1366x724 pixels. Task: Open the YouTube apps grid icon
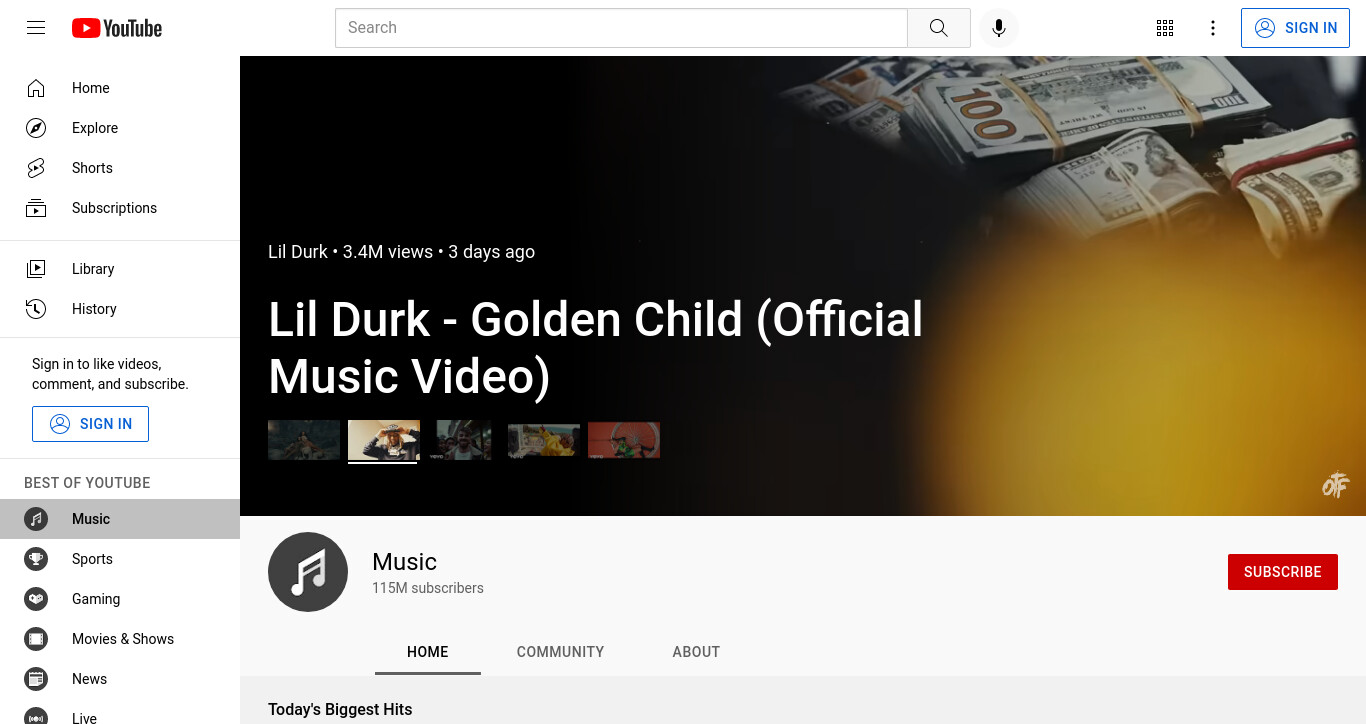coord(1165,28)
